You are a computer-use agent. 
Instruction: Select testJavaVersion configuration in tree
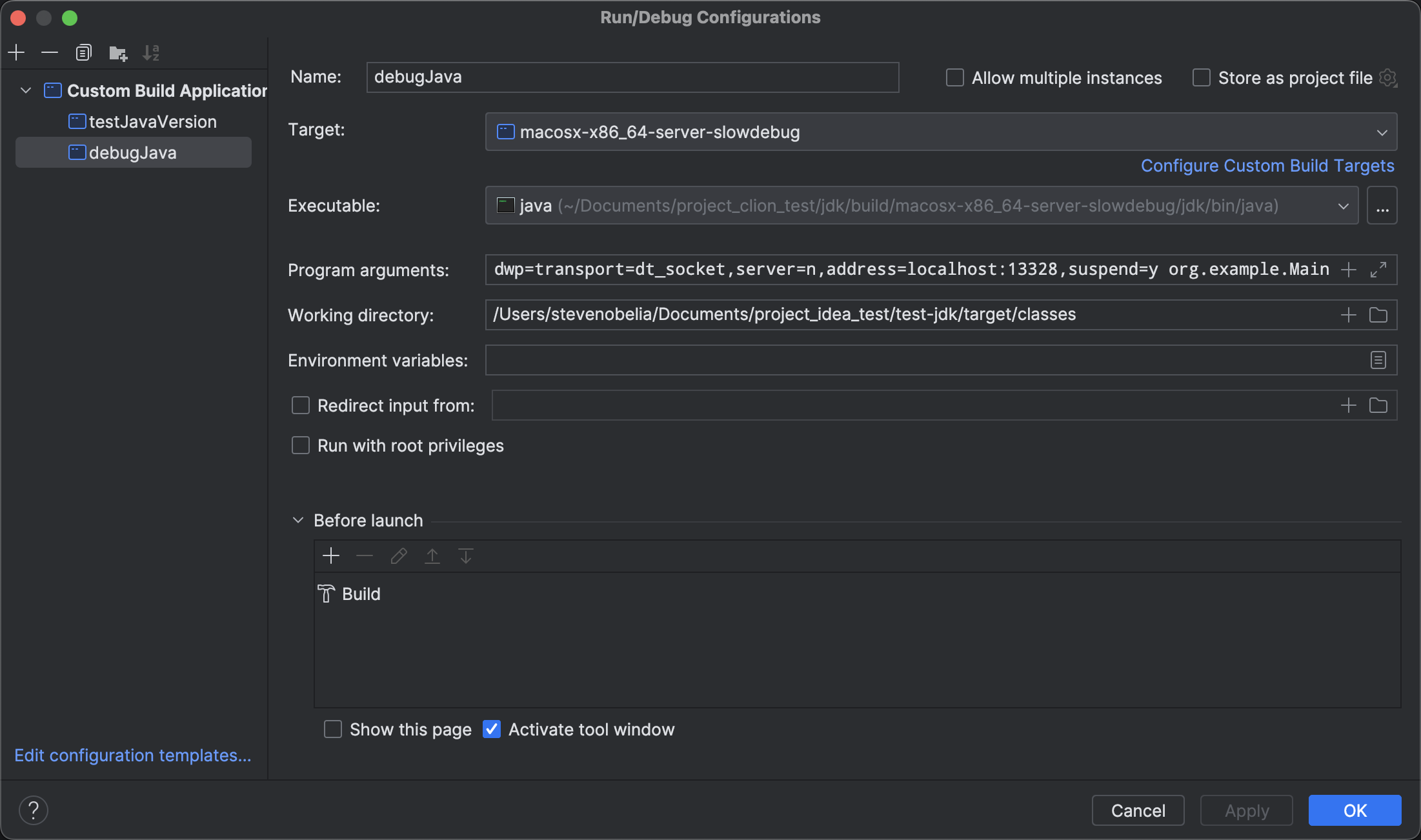(152, 122)
